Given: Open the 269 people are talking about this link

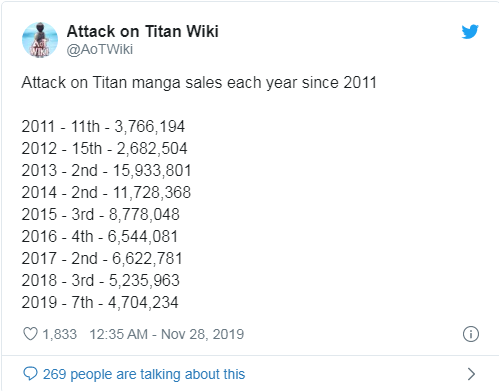Looking at the screenshot, I should tap(144, 374).
